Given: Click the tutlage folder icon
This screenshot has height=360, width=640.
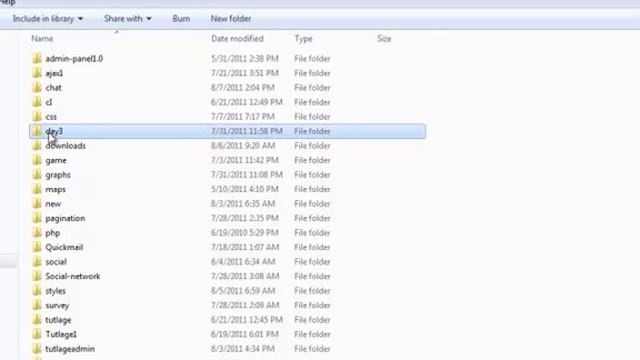Looking at the screenshot, I should (37, 320).
